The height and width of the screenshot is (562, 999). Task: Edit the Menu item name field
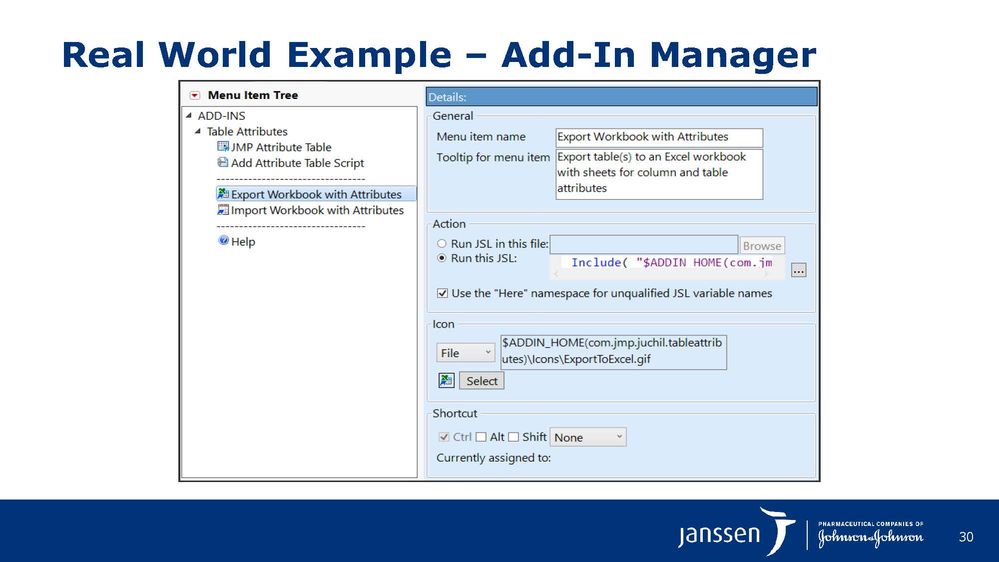[659, 137]
